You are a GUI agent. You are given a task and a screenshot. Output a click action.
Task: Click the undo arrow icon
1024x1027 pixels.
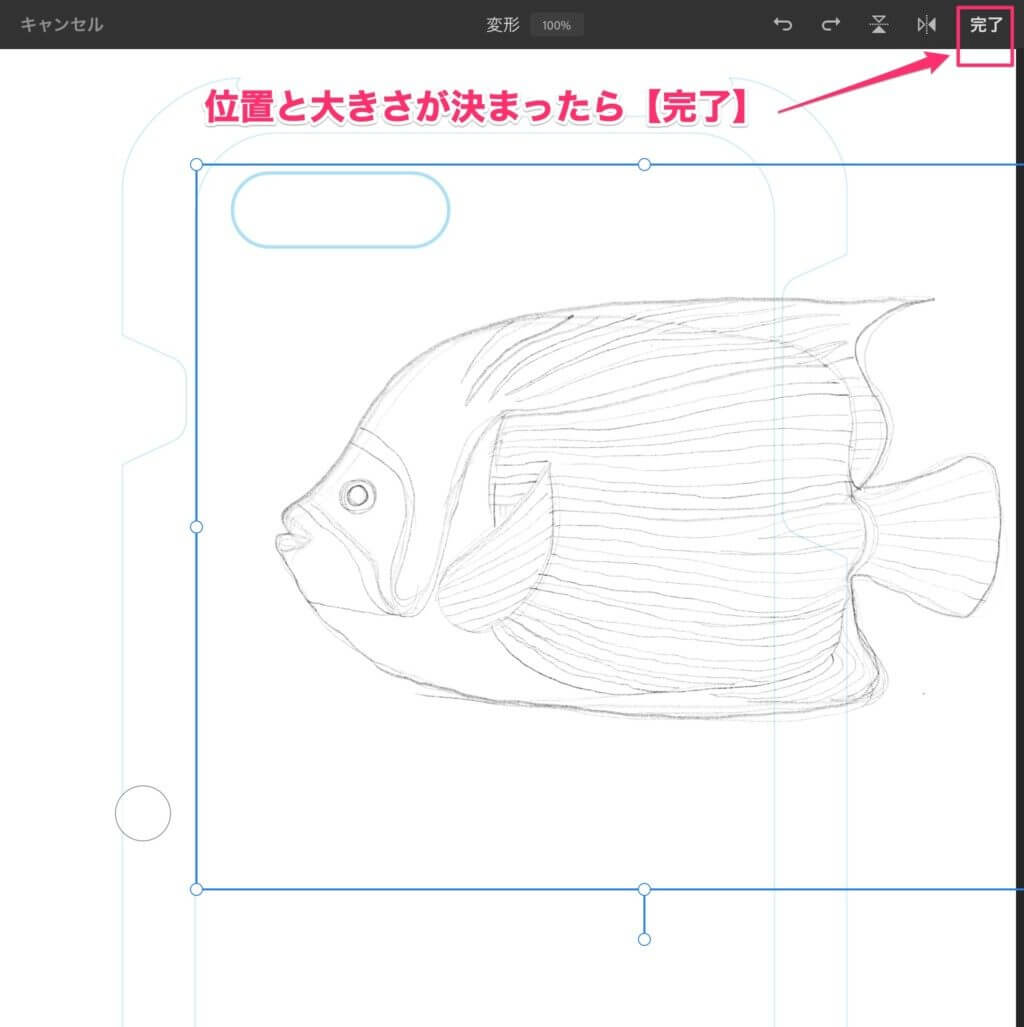click(x=783, y=25)
